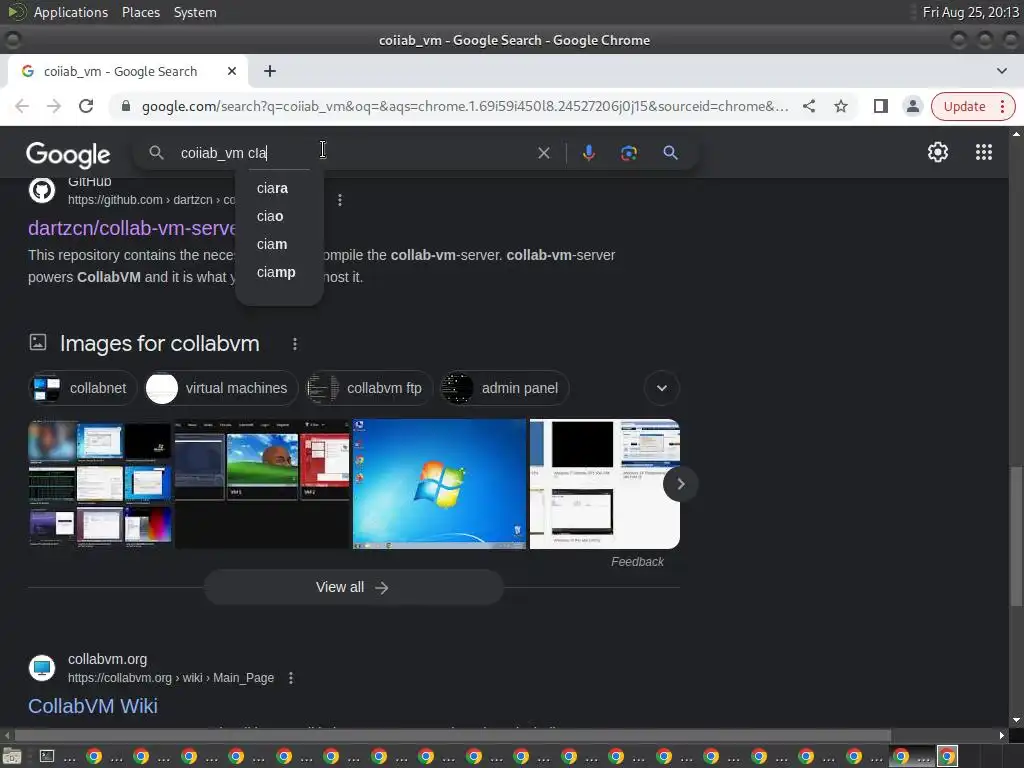Viewport: 1024px width, 768px height.
Task: Open more options for Images for collabvm
Action: [295, 344]
